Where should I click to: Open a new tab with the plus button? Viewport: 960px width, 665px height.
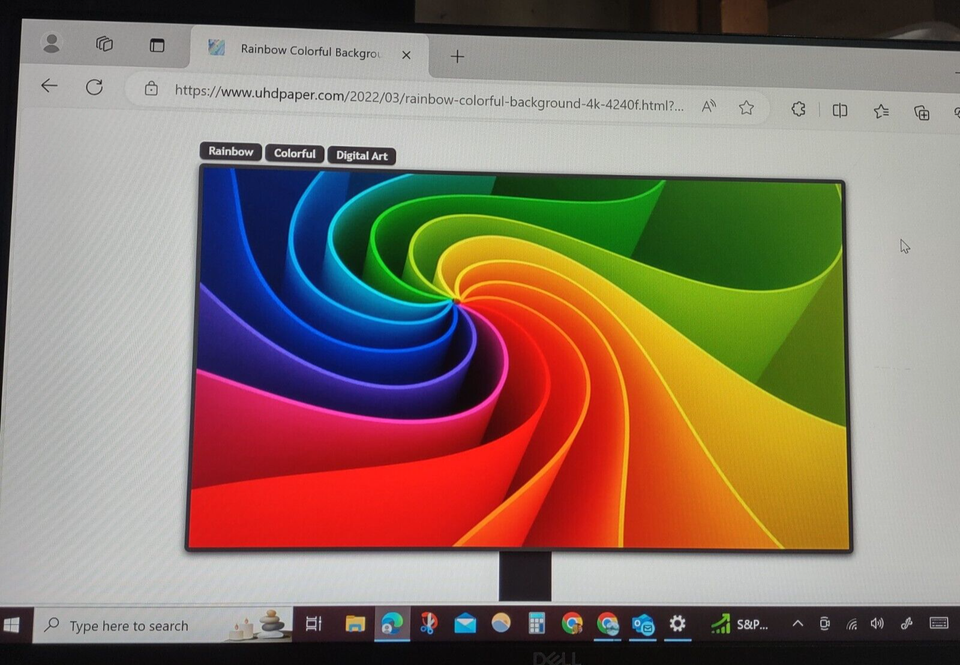click(456, 57)
